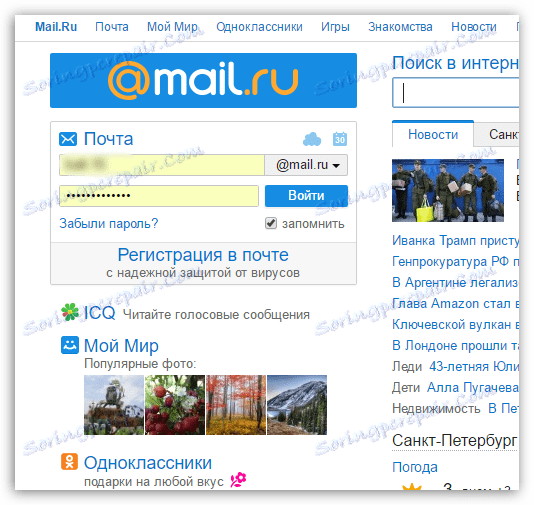534x505 pixels.
Task: Open подарки на любой вкус link
Action: [x=154, y=482]
